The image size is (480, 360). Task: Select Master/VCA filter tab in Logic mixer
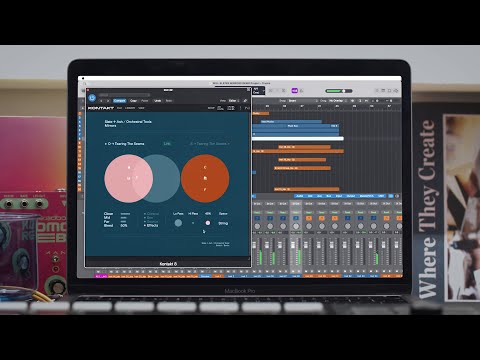click(367, 196)
